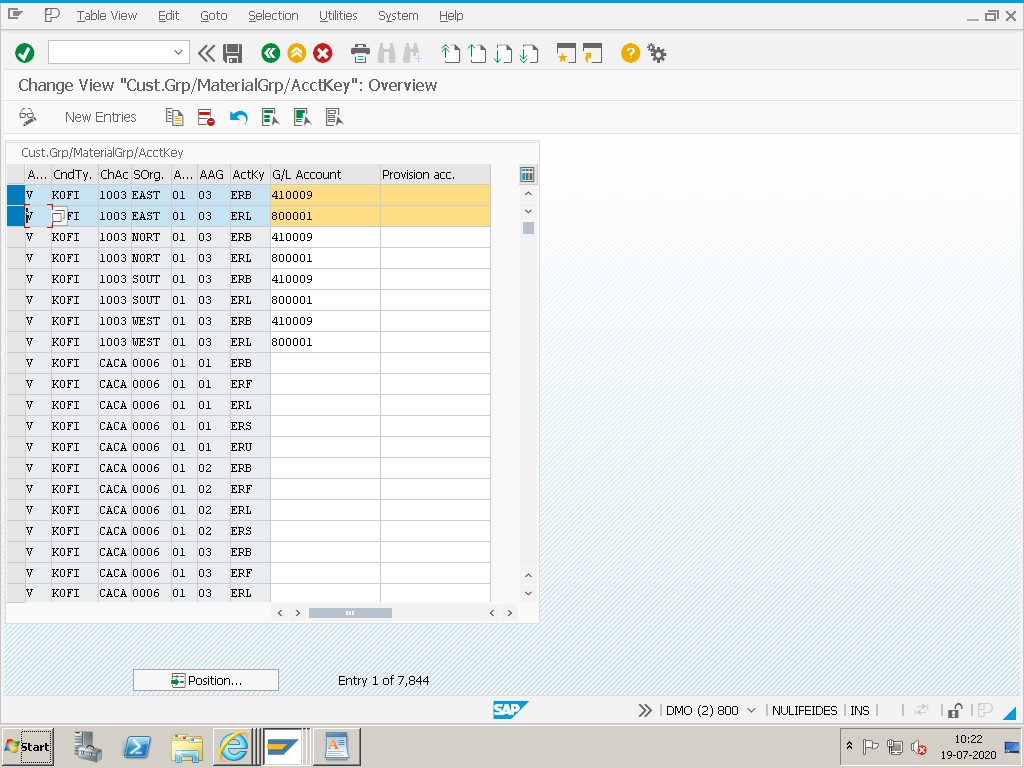Click the green Enter checkmark icon
This screenshot has width=1024, height=768.
(25, 53)
